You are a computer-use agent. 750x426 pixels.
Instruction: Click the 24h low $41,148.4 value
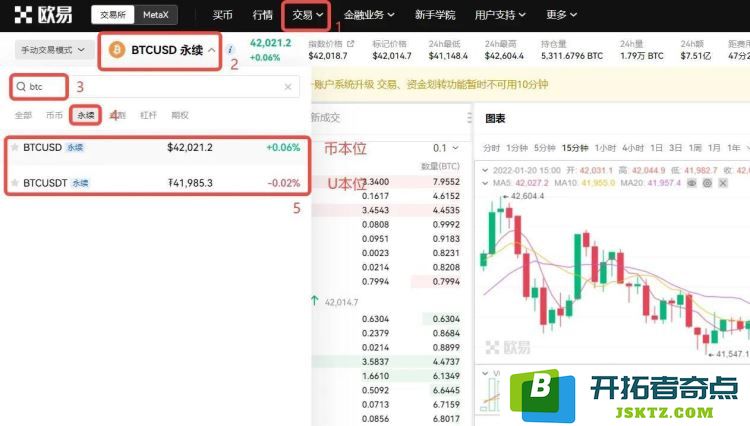[448, 56]
